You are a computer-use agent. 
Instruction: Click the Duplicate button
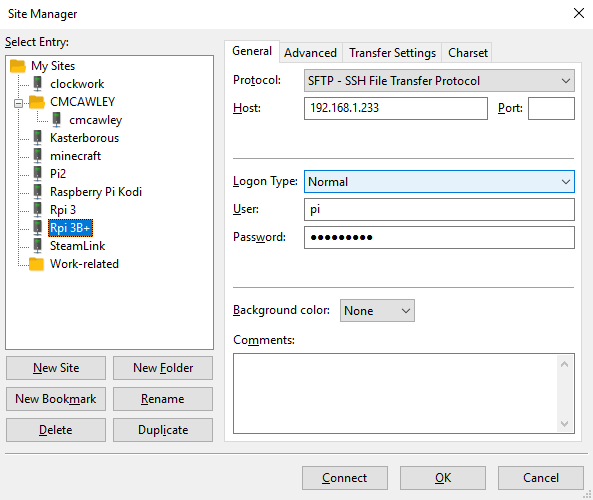pos(163,430)
